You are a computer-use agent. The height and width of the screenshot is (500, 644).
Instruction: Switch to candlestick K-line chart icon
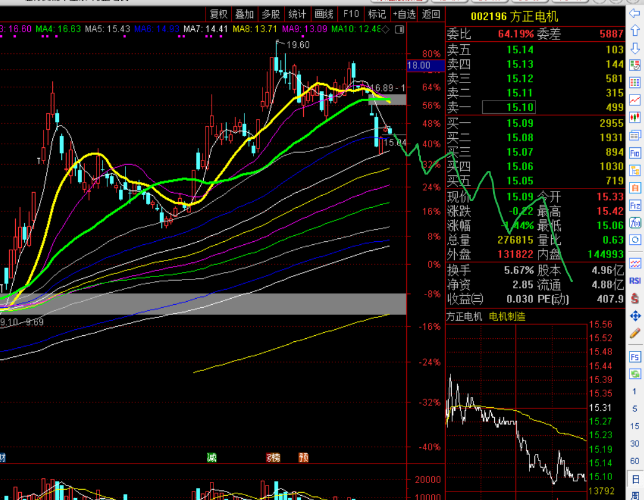pos(635,118)
